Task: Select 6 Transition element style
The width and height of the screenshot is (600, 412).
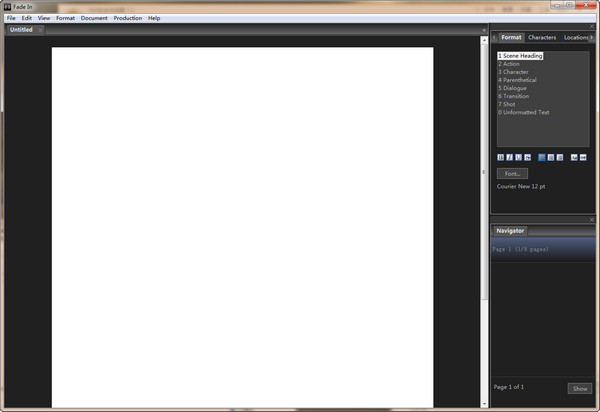Action: click(x=514, y=96)
